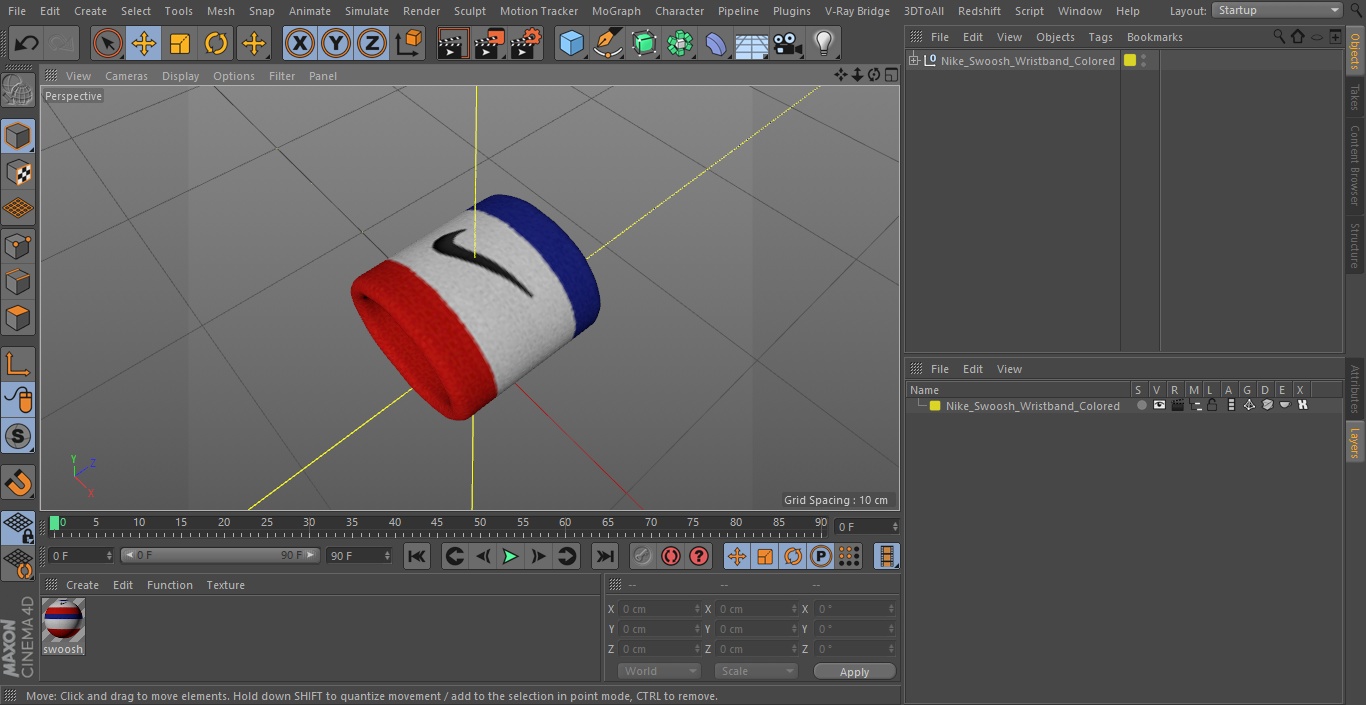1366x705 pixels.
Task: Add a camera object
Action: point(787,44)
